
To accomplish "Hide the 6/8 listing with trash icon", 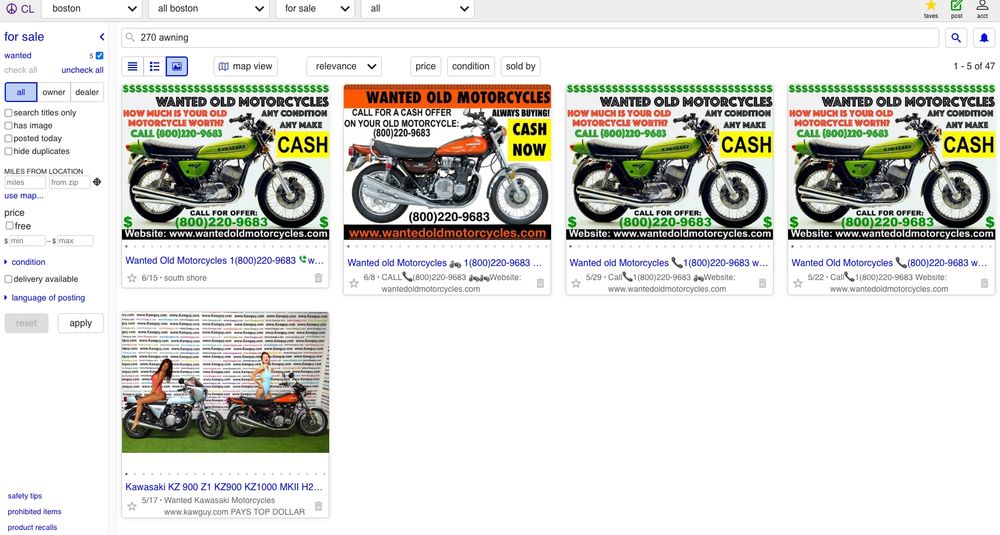I will (x=540, y=283).
